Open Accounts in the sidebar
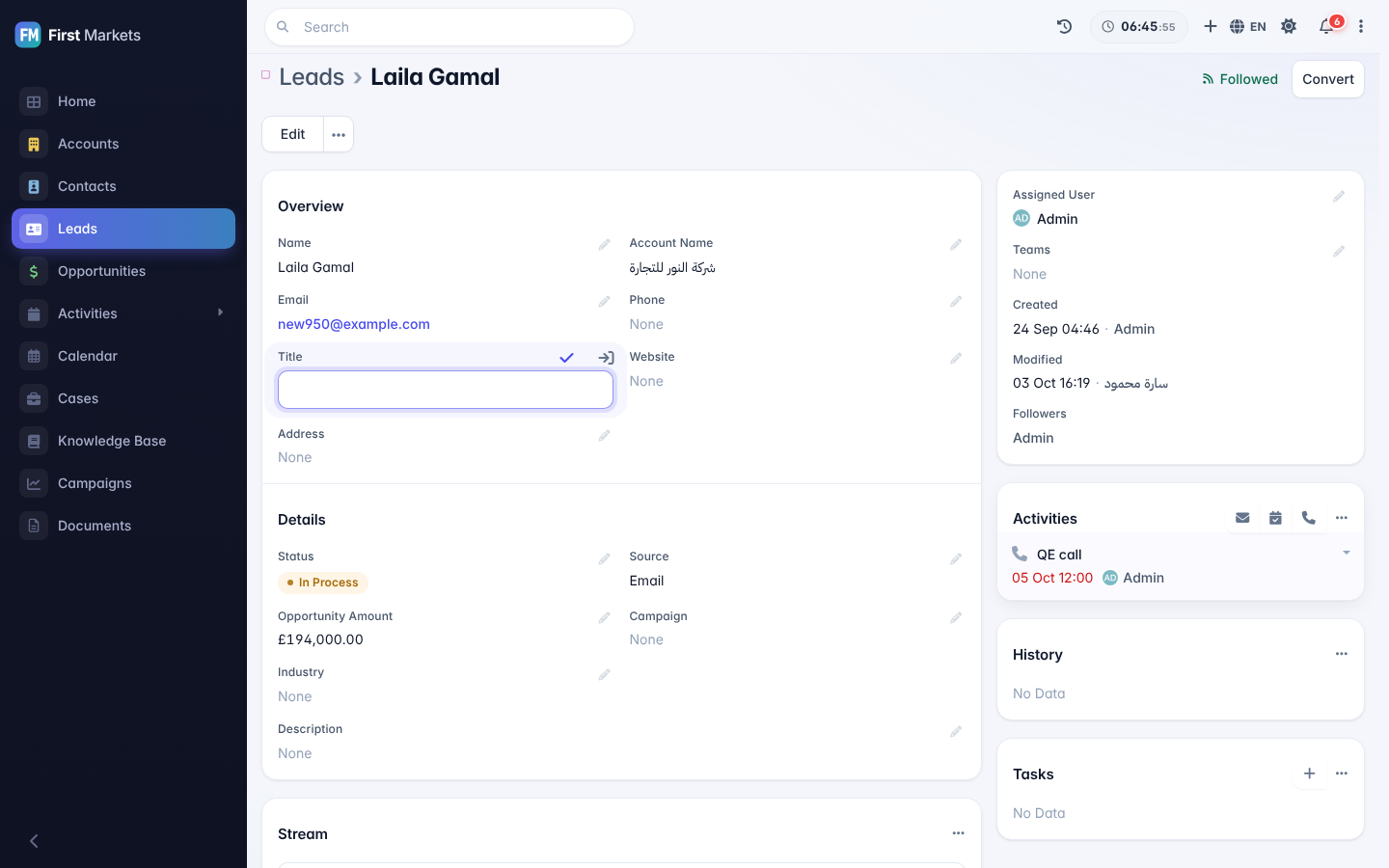This screenshot has height=868, width=1389. [123, 144]
